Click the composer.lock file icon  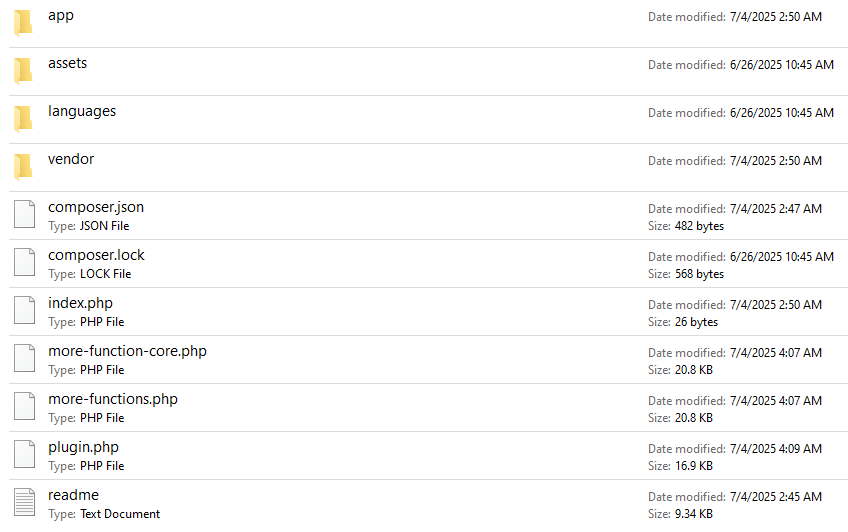coord(24,263)
